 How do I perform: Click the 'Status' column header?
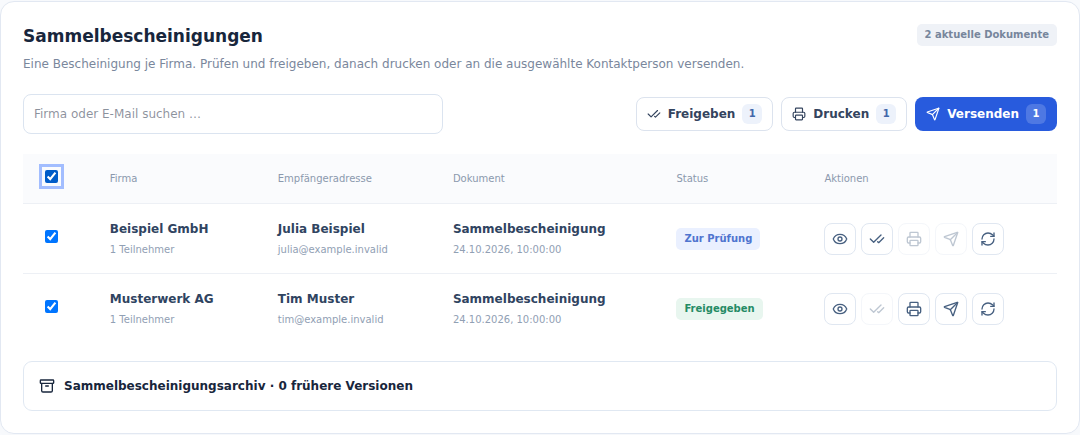coord(692,178)
